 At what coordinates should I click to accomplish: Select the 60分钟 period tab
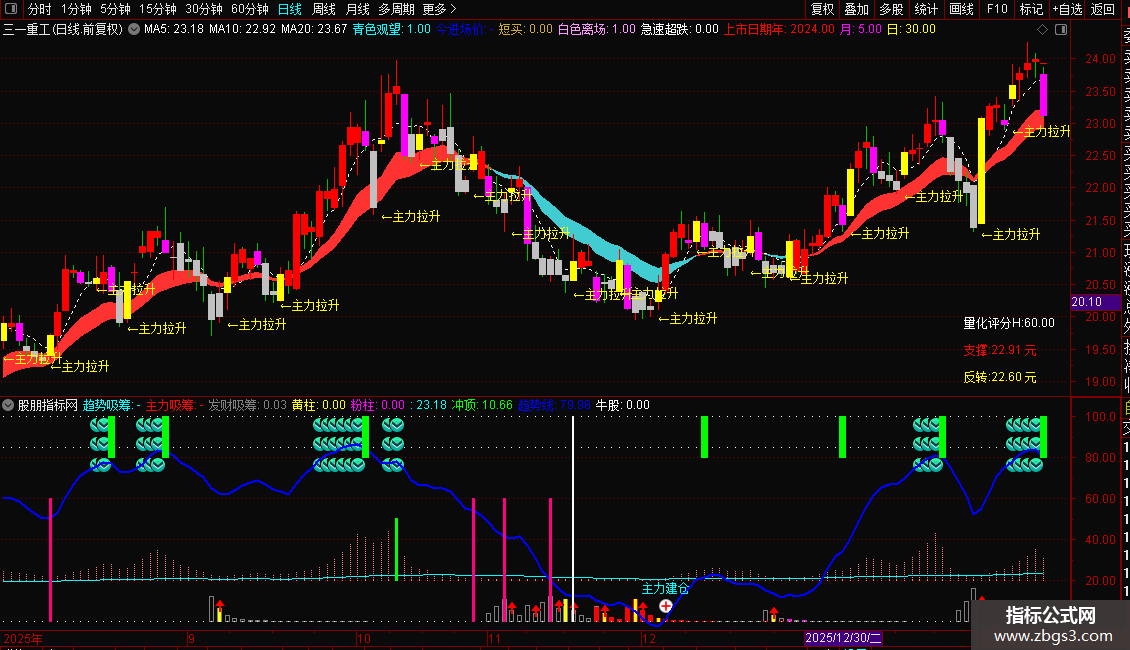250,9
